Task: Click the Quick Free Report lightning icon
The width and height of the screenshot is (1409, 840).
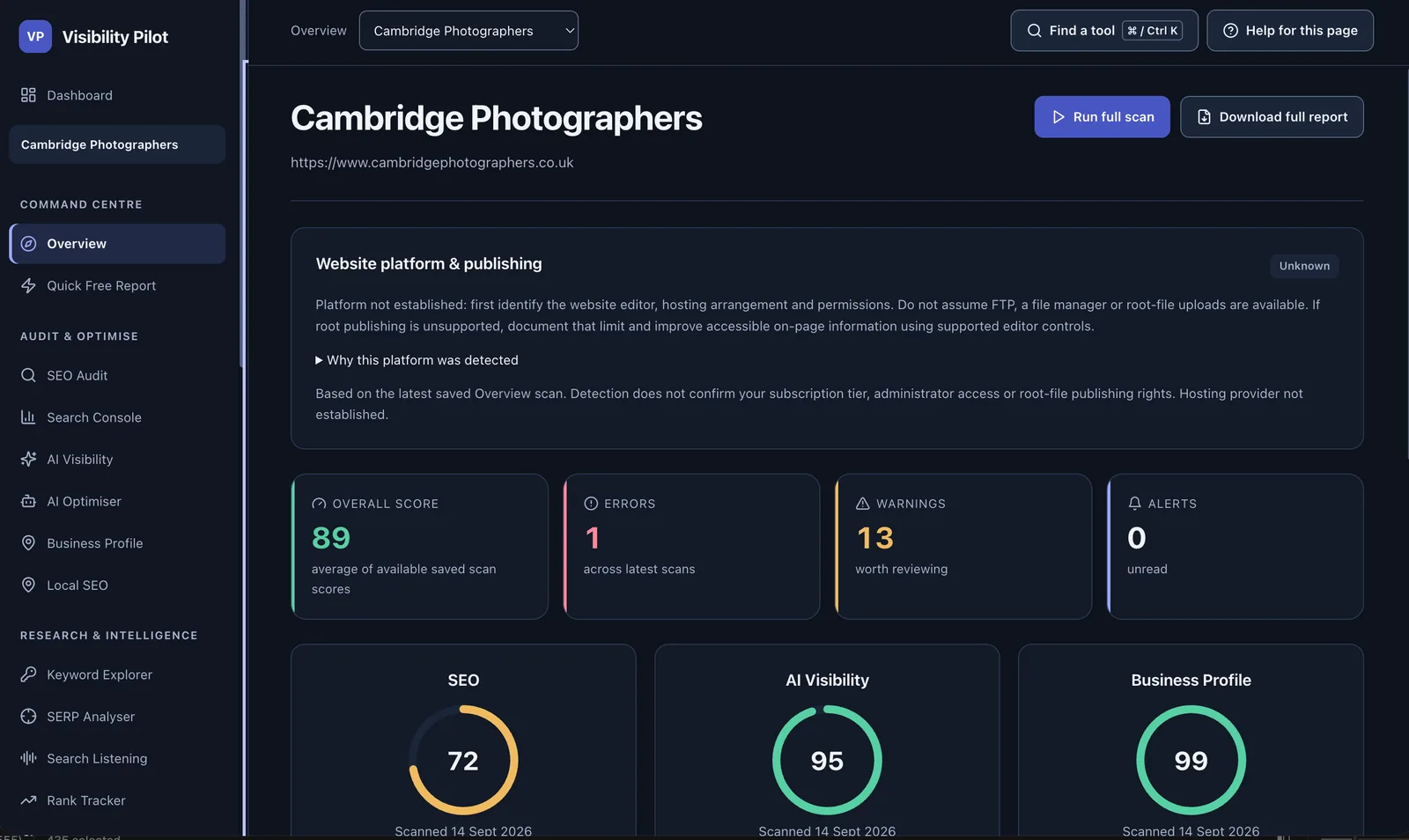Action: pos(28,286)
